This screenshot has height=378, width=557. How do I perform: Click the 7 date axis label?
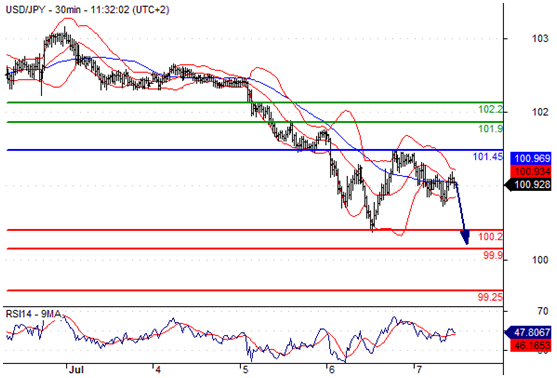coord(419,370)
